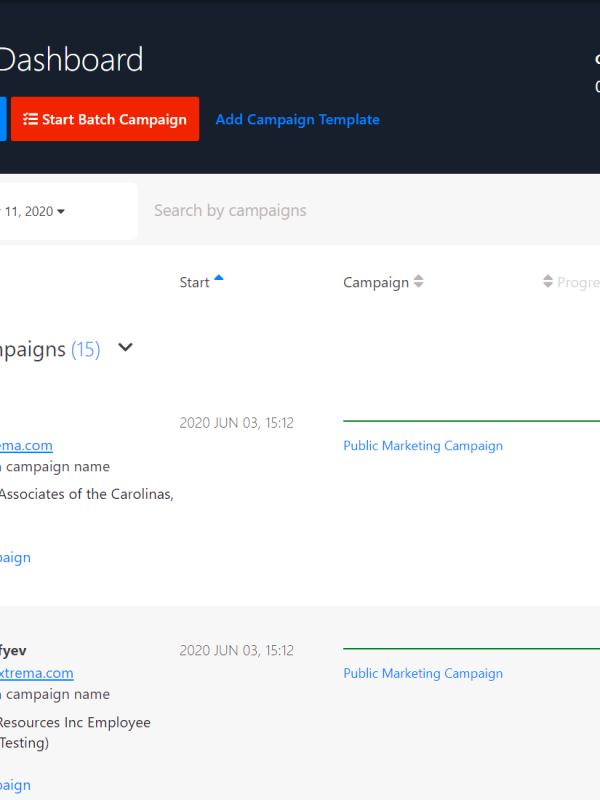
Task: Click the campaigns (15) count label
Action: point(85,349)
